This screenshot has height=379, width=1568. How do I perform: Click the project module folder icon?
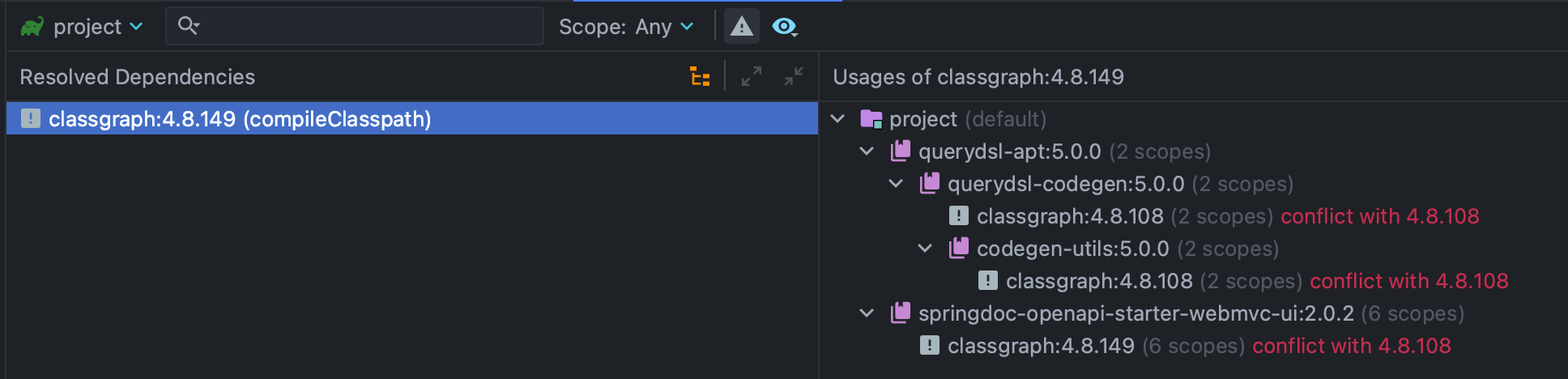point(871,119)
